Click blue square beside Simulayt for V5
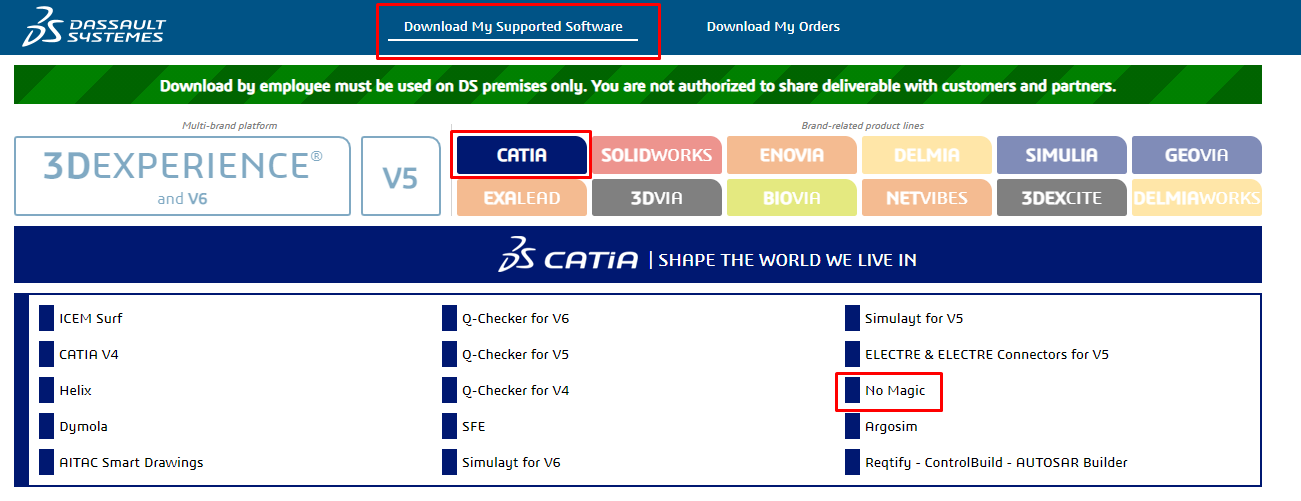This screenshot has width=1301, height=501. pyautogui.click(x=852, y=318)
